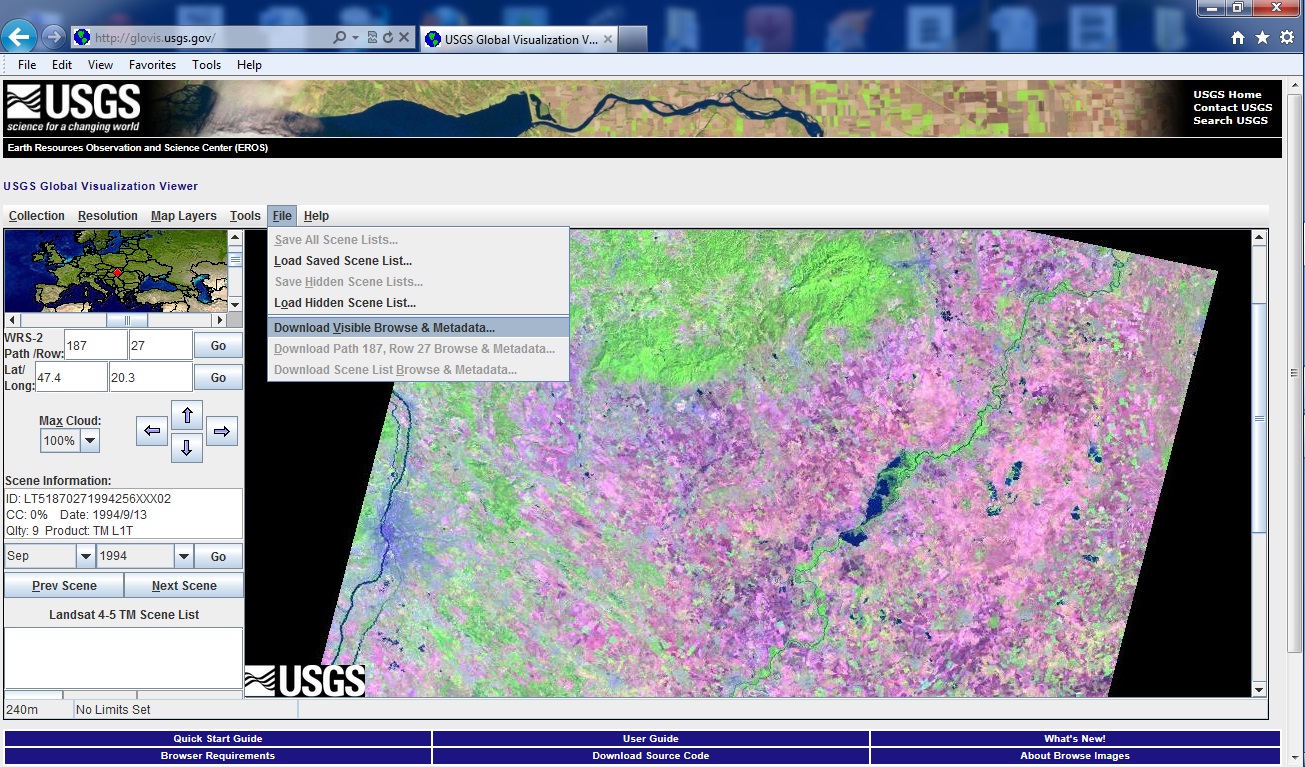This screenshot has width=1305, height=767.
Task: Open browser Favorites star icon
Action: tap(1262, 38)
